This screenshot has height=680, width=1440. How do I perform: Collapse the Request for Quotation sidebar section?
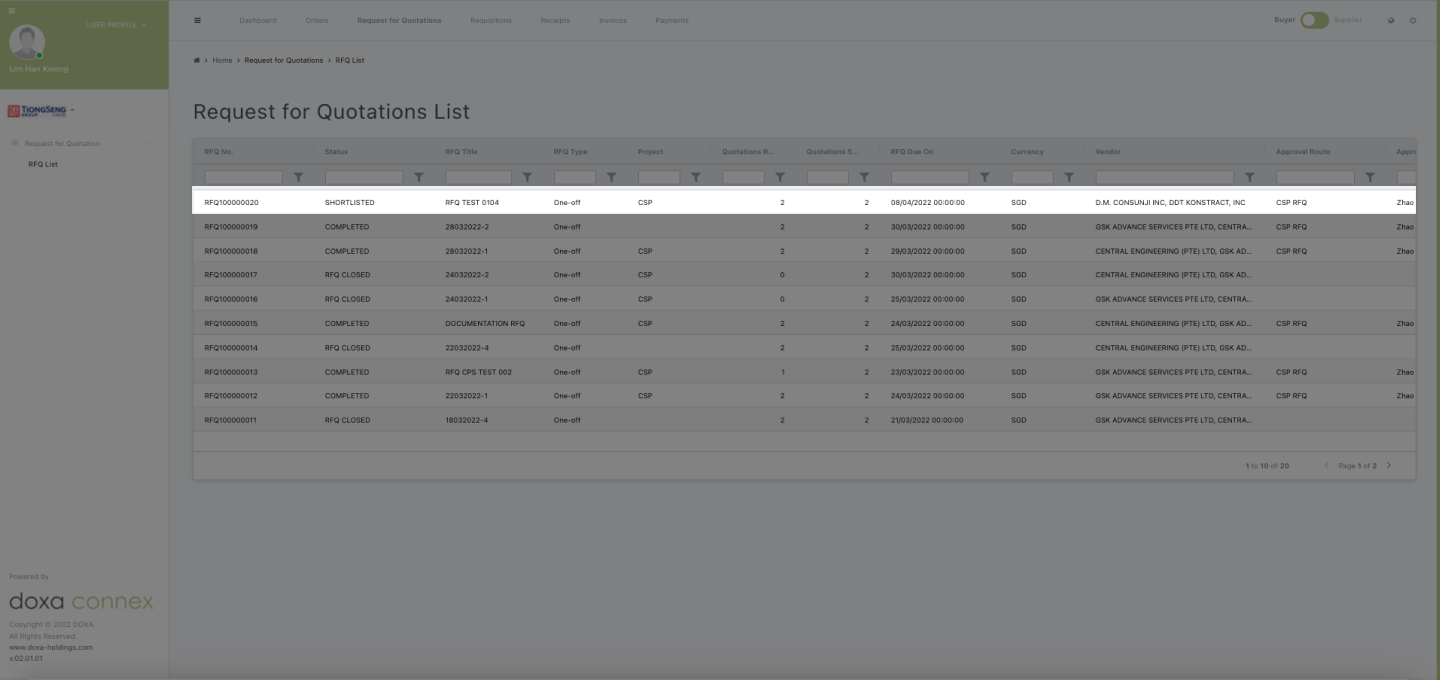(x=151, y=144)
